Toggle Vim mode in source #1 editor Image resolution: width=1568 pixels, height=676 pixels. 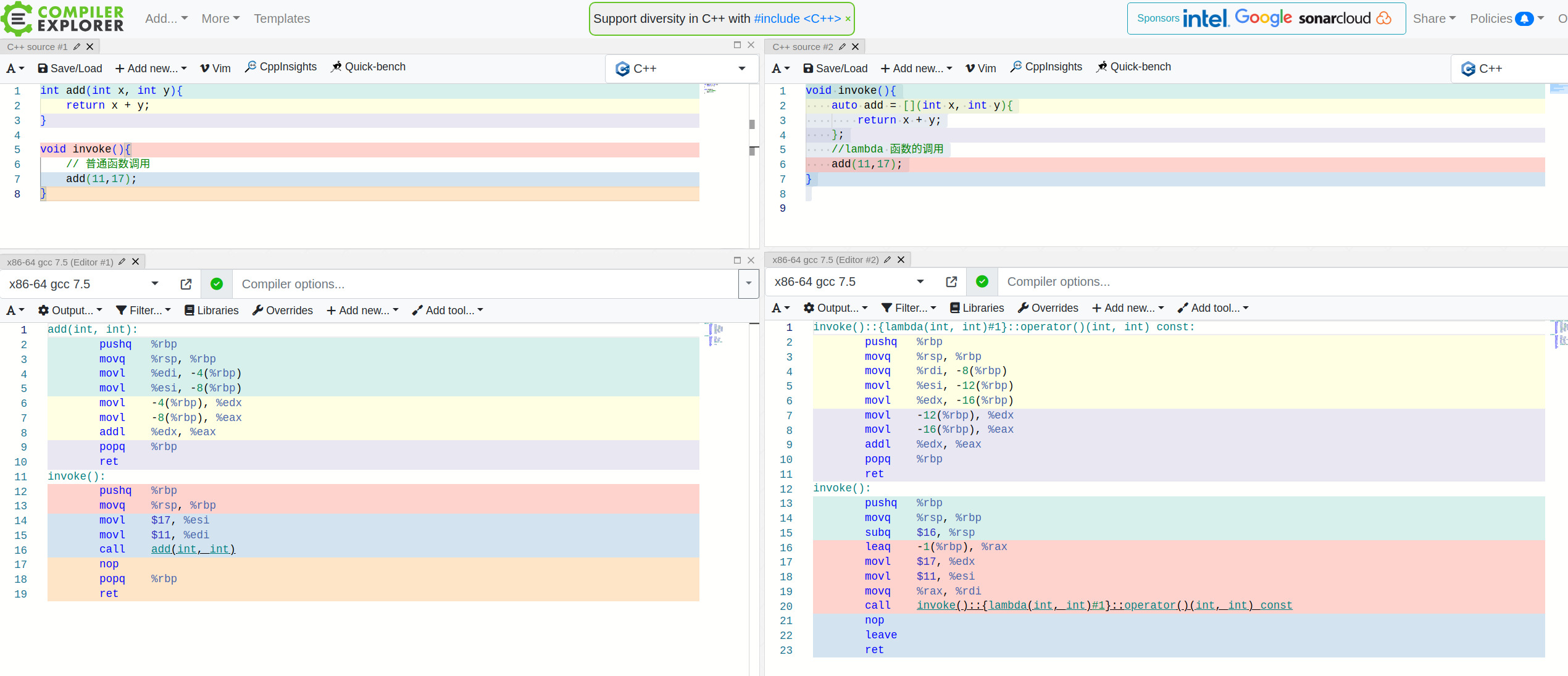click(215, 69)
